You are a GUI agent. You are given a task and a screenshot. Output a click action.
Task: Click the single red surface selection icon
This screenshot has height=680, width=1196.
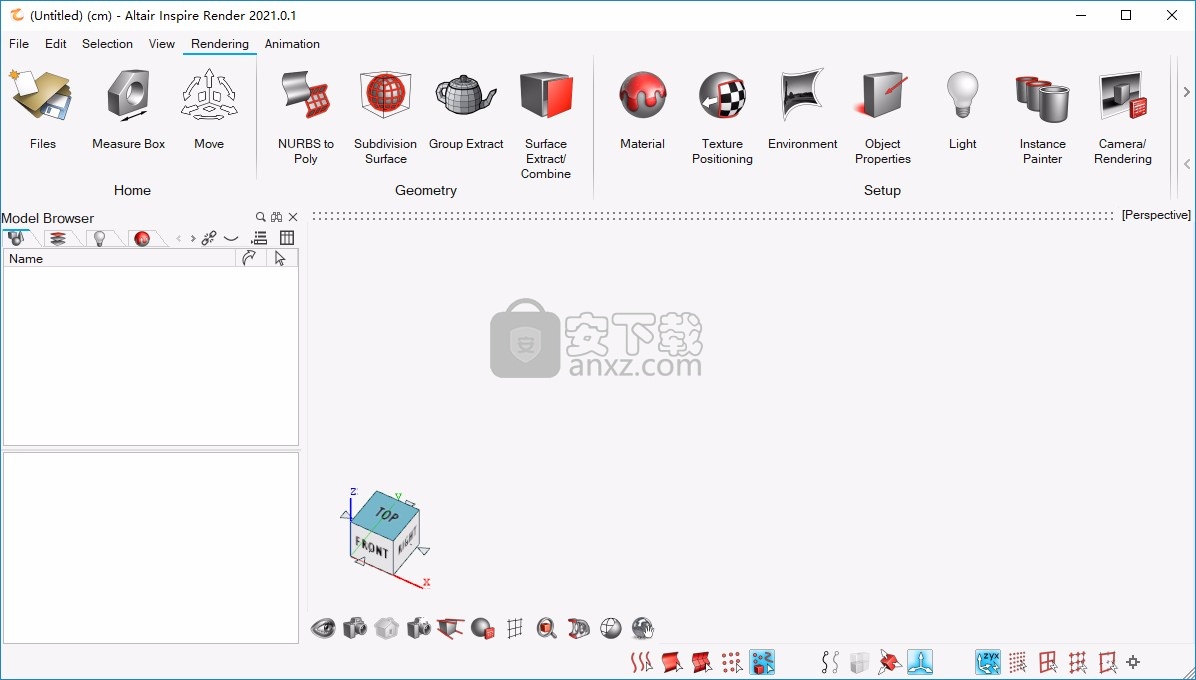point(672,662)
